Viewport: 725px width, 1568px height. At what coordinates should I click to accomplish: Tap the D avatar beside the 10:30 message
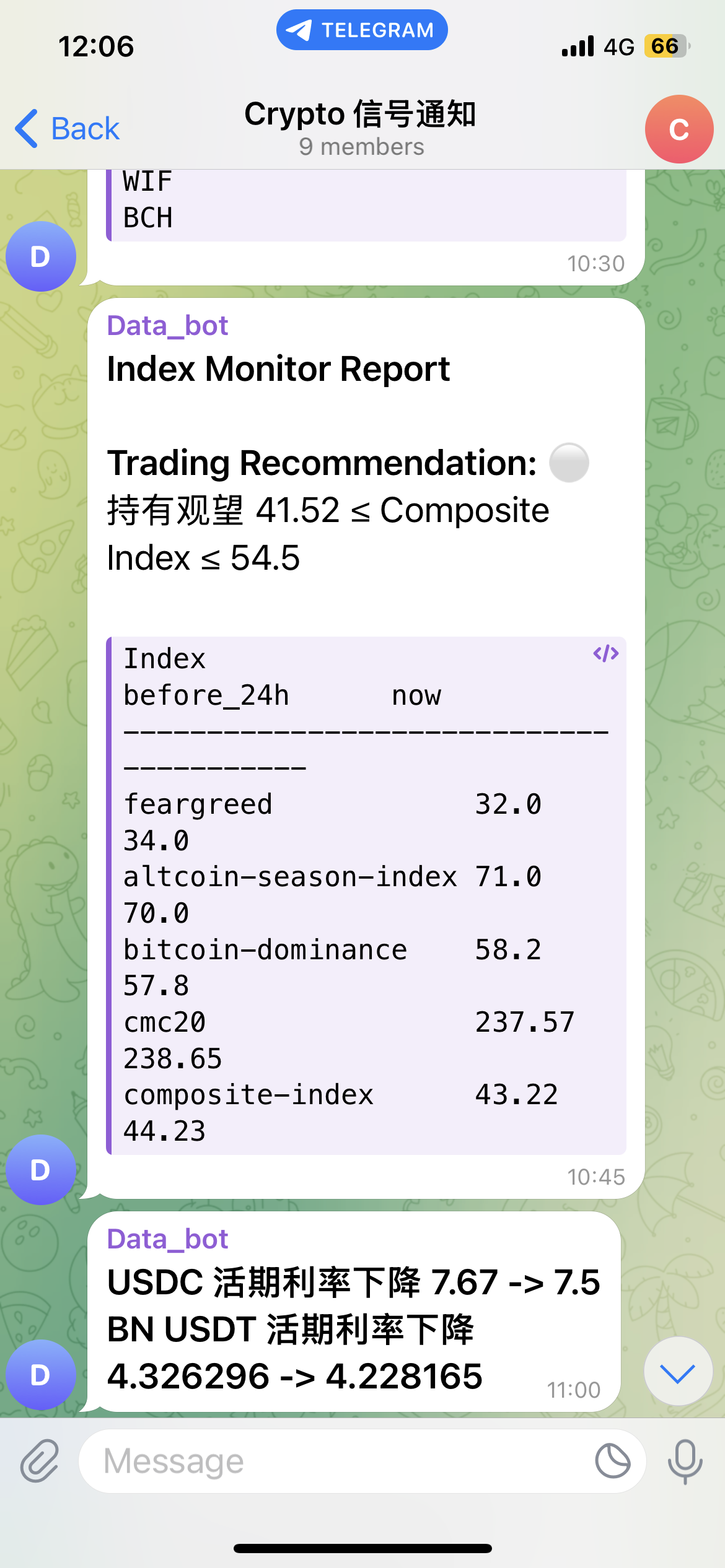[x=40, y=256]
